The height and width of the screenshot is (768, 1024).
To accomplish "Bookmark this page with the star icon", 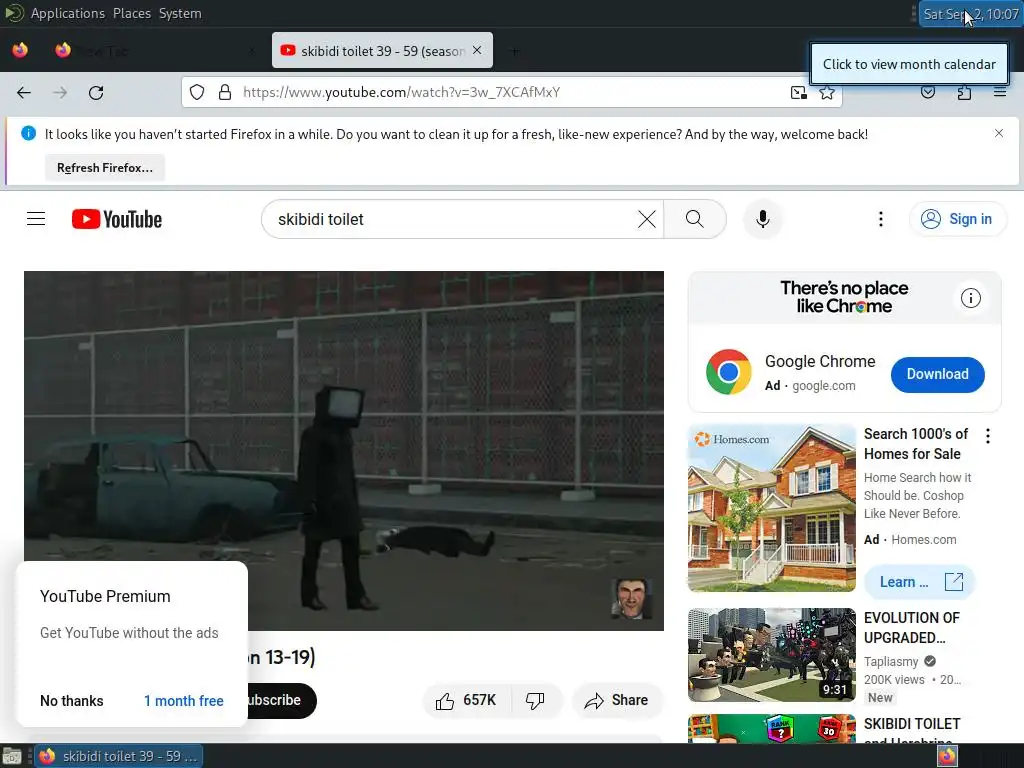I will [x=827, y=92].
